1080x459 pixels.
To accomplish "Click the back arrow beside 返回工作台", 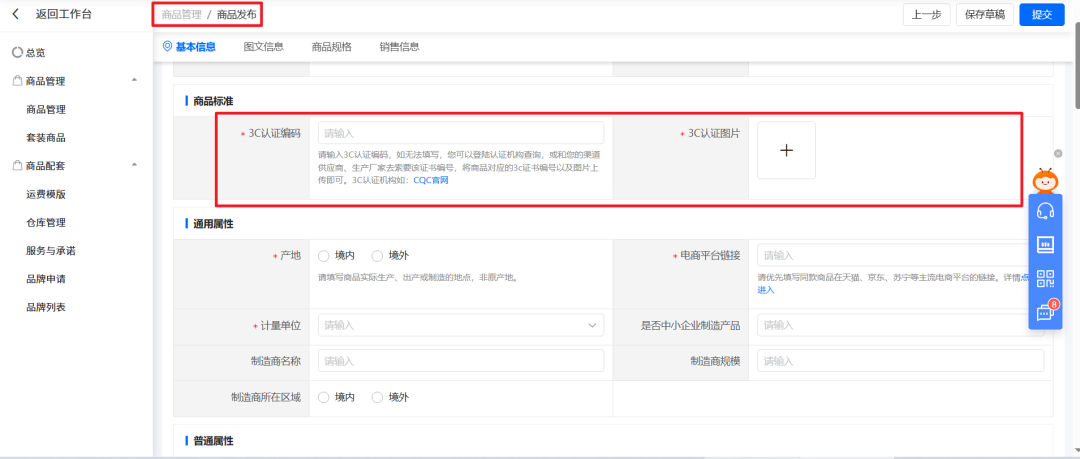I will click(x=15, y=14).
